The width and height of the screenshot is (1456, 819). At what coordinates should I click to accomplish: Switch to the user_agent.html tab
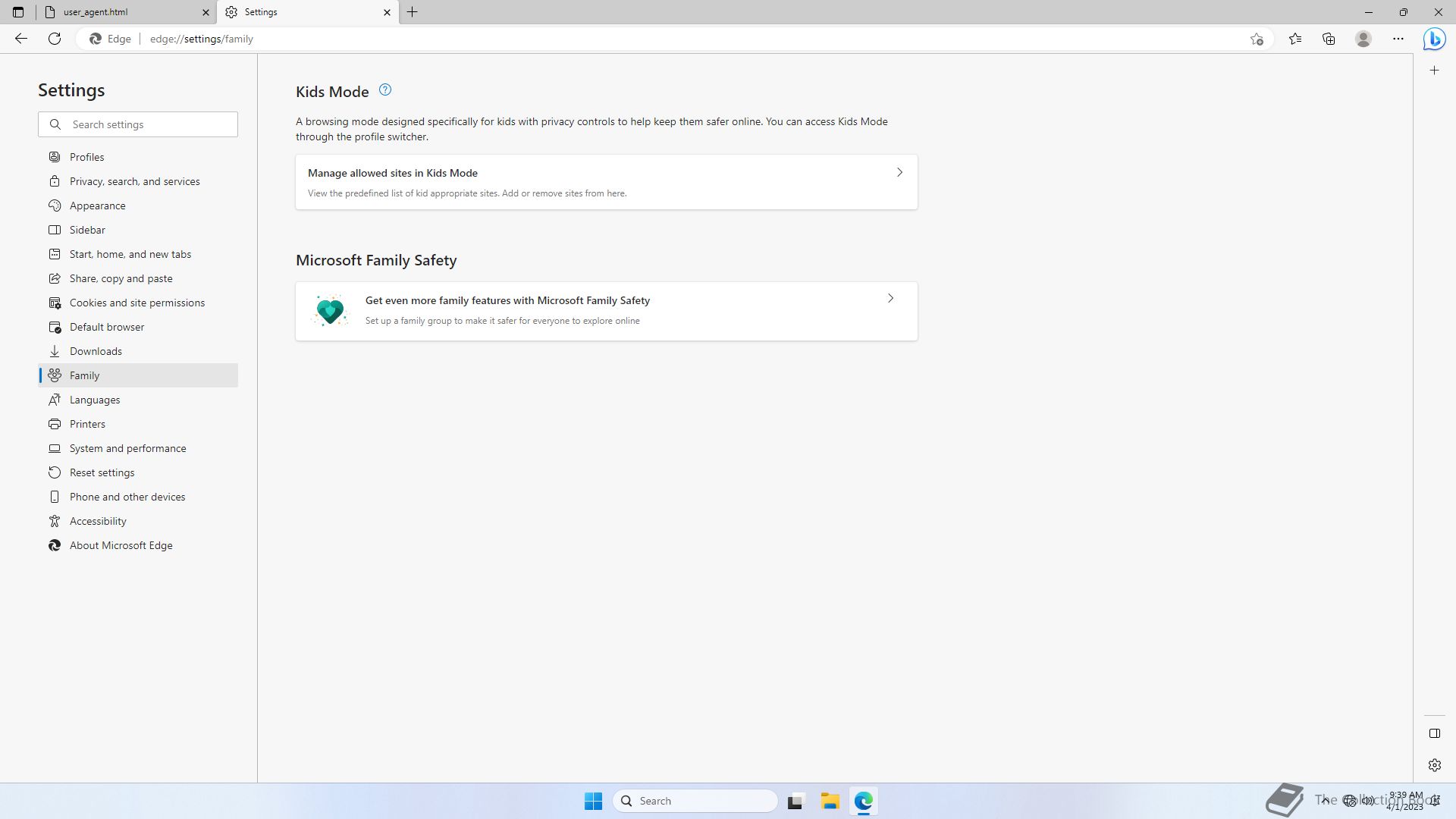(x=126, y=12)
